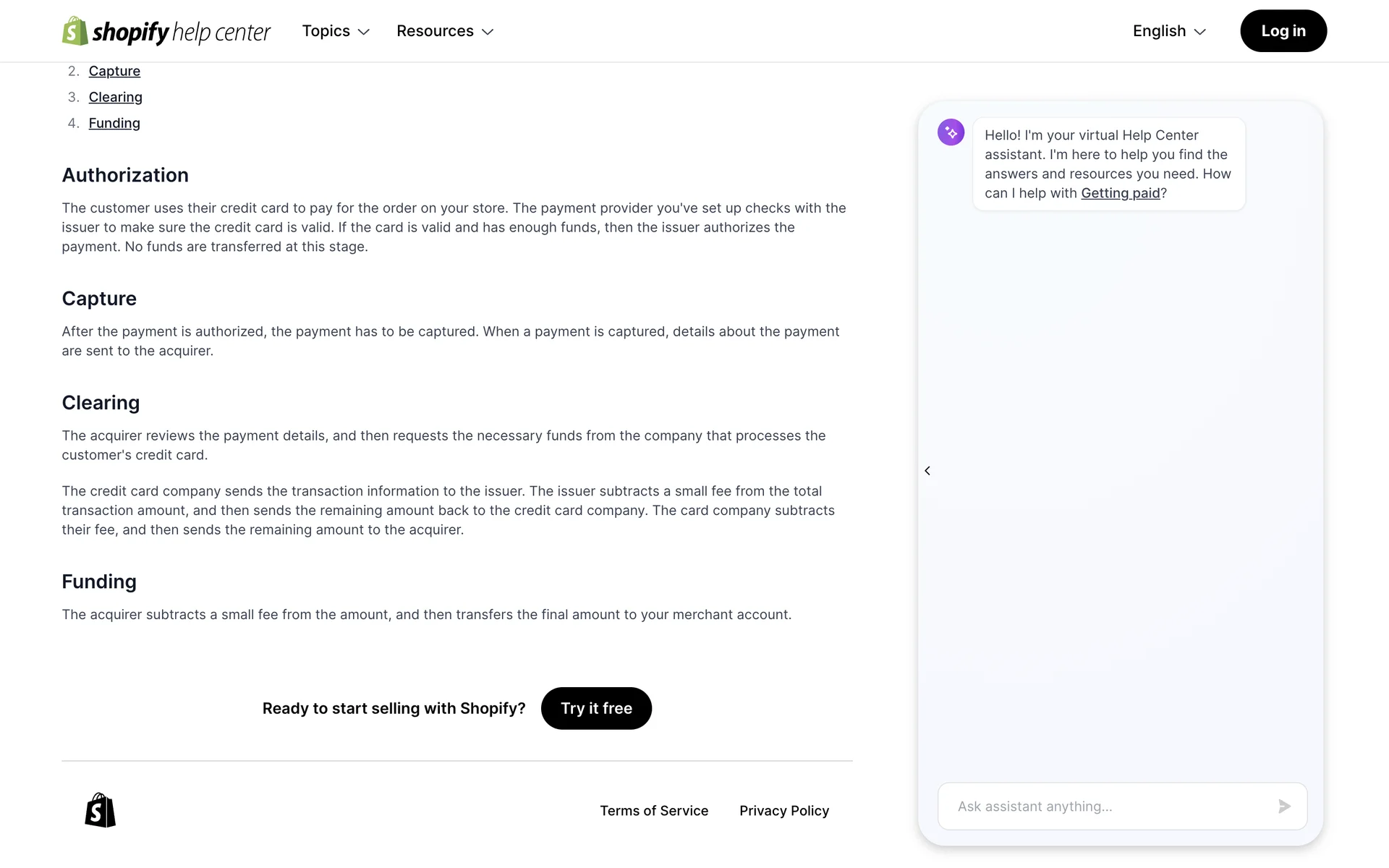
Task: Open the Terms of Service link
Action: point(653,811)
